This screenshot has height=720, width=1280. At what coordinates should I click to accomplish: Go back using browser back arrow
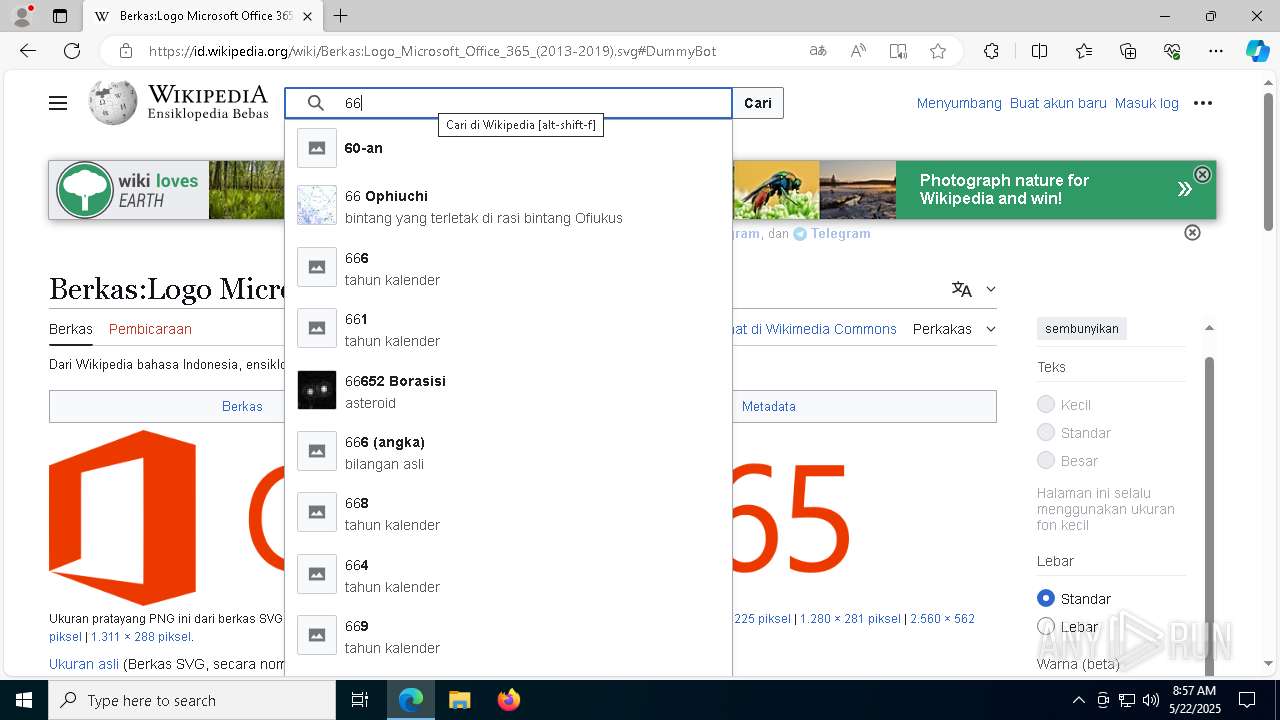(x=28, y=51)
